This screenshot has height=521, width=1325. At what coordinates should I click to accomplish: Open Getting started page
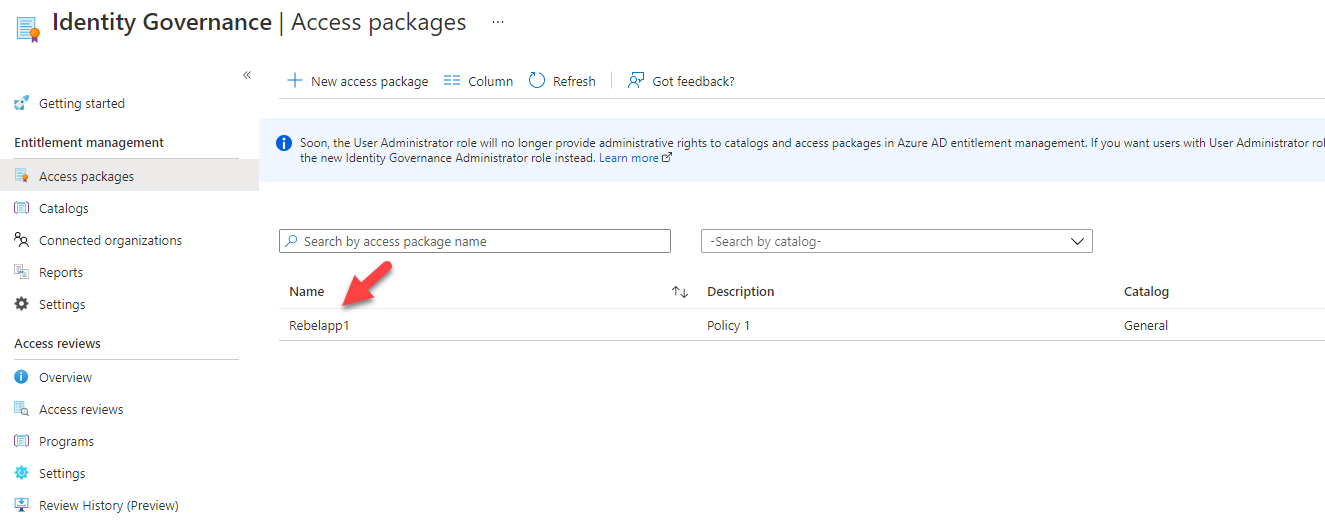[82, 103]
